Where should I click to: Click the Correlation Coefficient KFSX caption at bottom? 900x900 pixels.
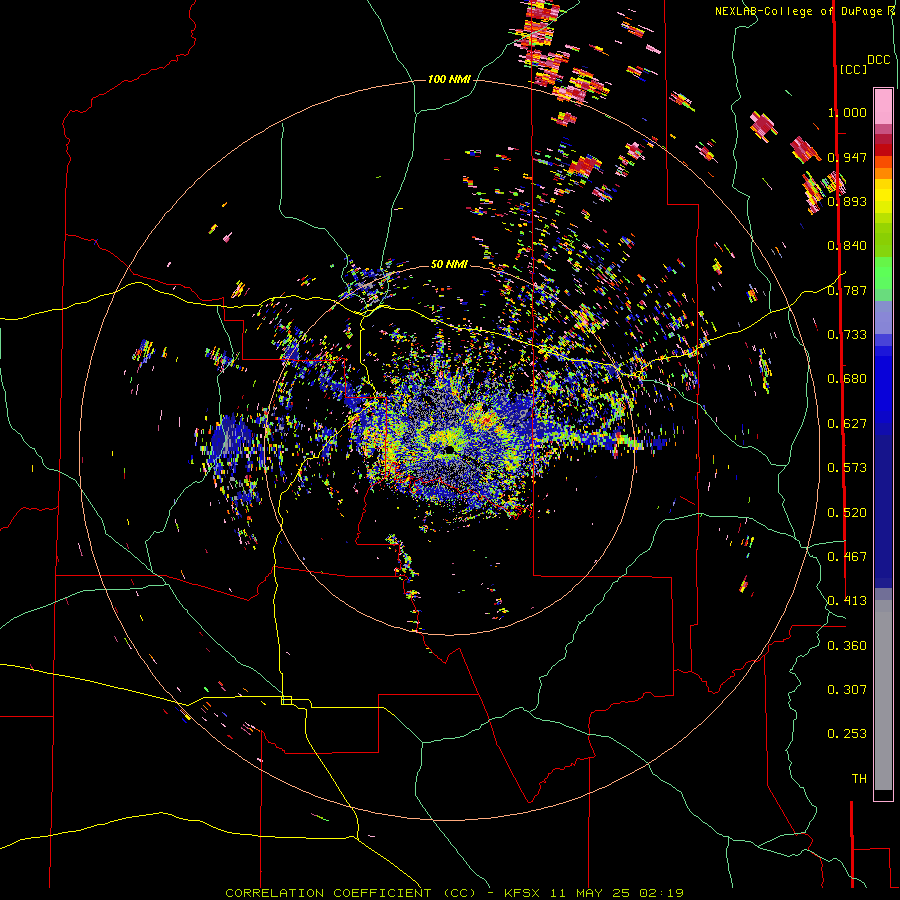(x=455, y=893)
